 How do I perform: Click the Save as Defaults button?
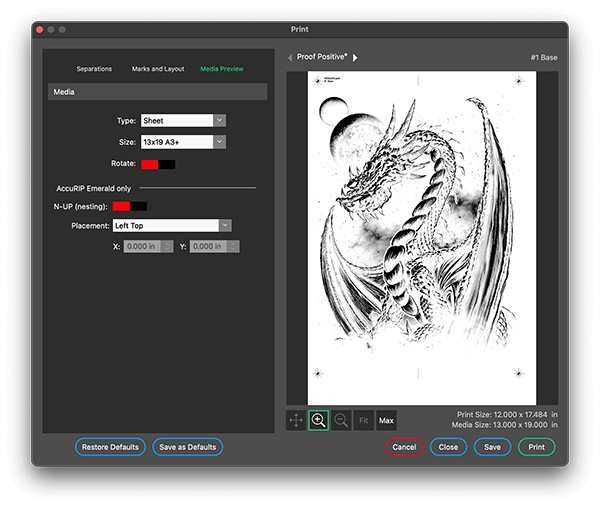[x=188, y=447]
